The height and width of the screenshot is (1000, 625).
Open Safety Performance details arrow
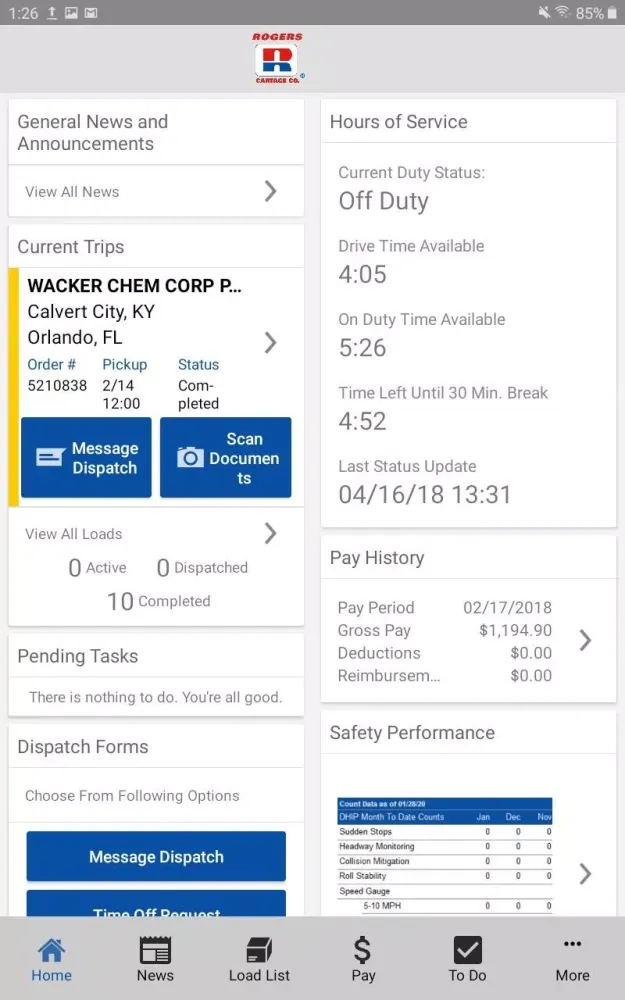pyautogui.click(x=585, y=874)
